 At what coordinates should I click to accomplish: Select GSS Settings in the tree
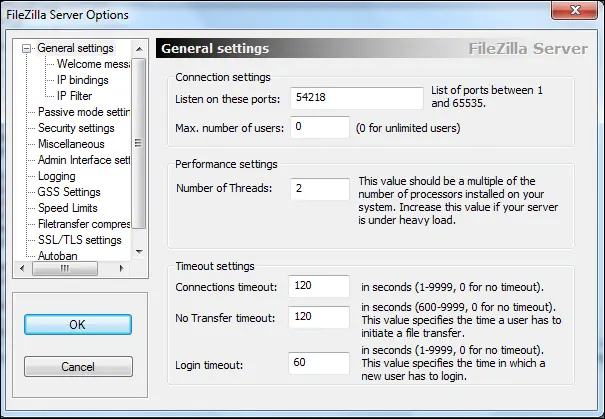69,192
